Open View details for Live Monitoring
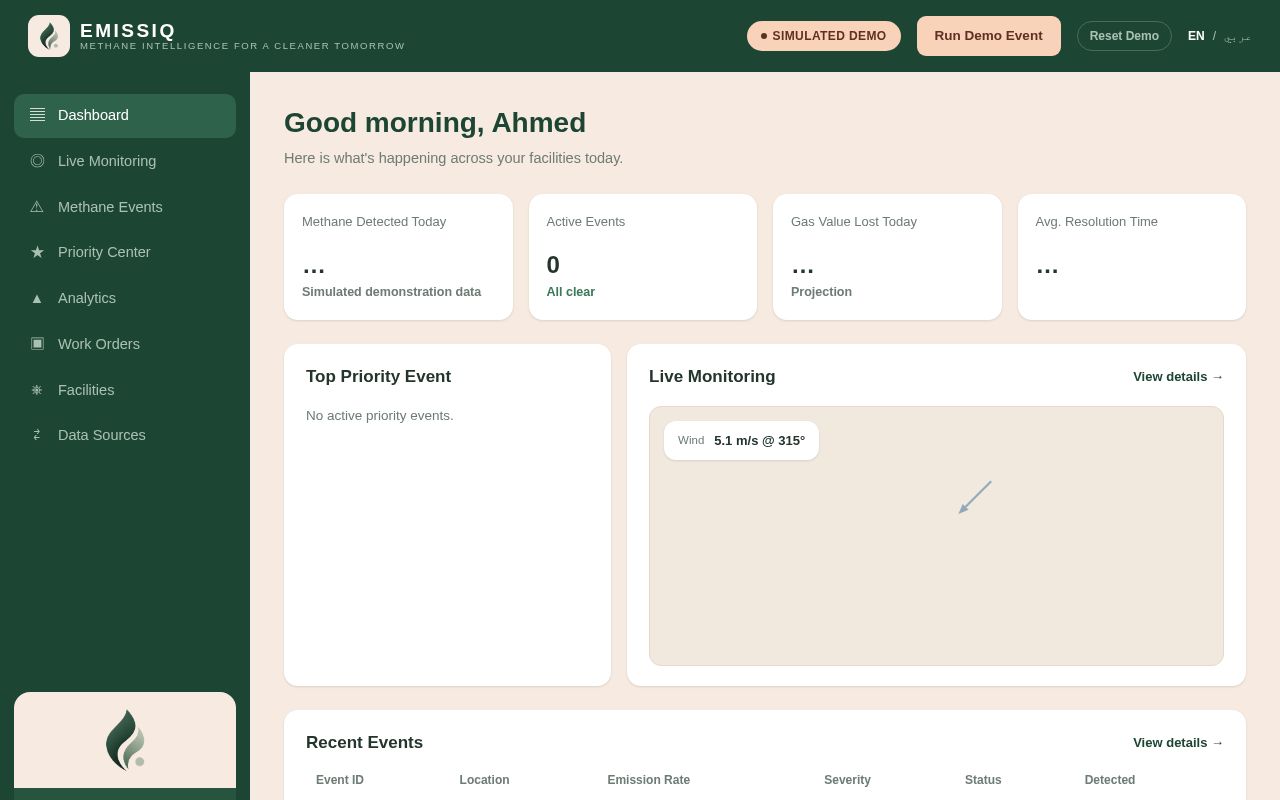Viewport: 1280px width, 800px height. [x=1178, y=377]
